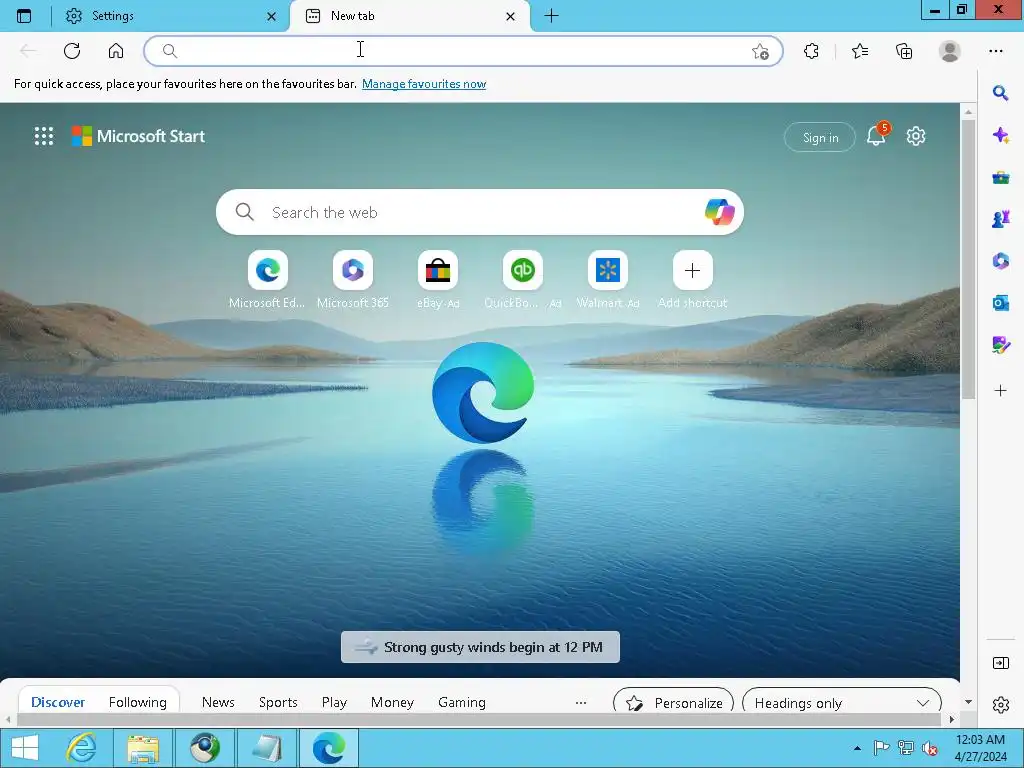Open the Gaming feed tab
Viewport: 1024px width, 768px height.
462,702
